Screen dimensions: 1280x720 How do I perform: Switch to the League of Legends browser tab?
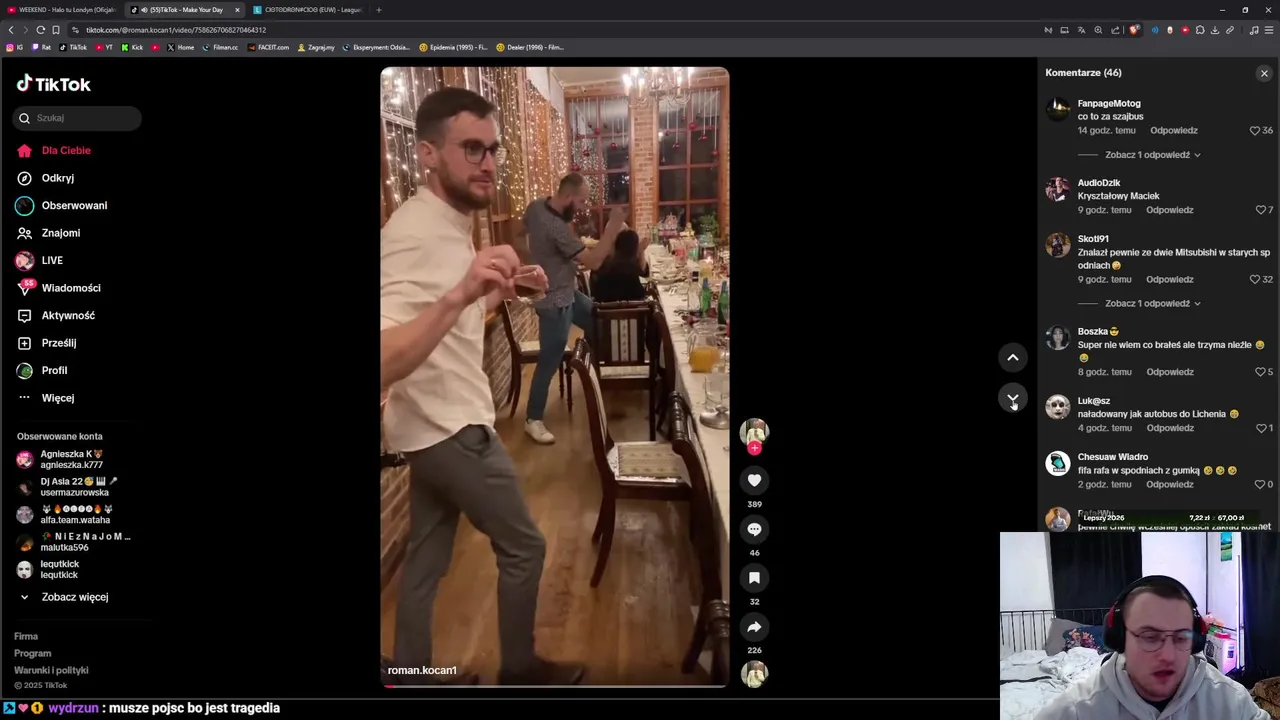(x=308, y=10)
